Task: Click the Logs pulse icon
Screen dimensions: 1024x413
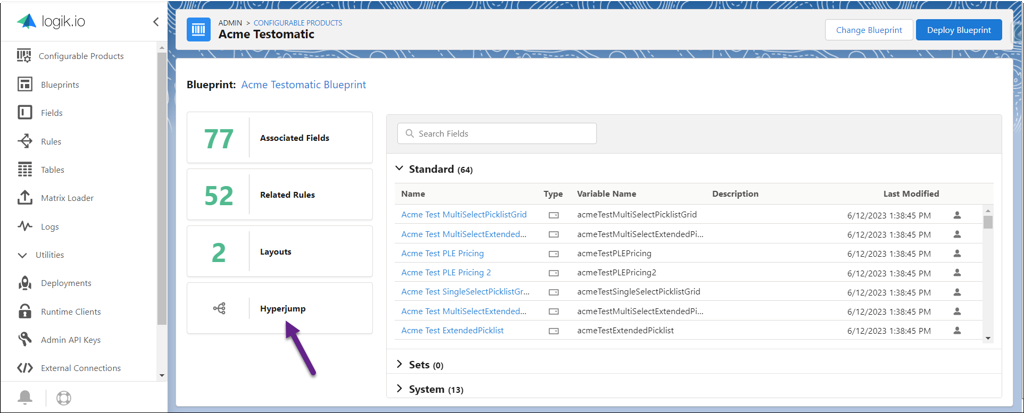Action: [x=25, y=226]
